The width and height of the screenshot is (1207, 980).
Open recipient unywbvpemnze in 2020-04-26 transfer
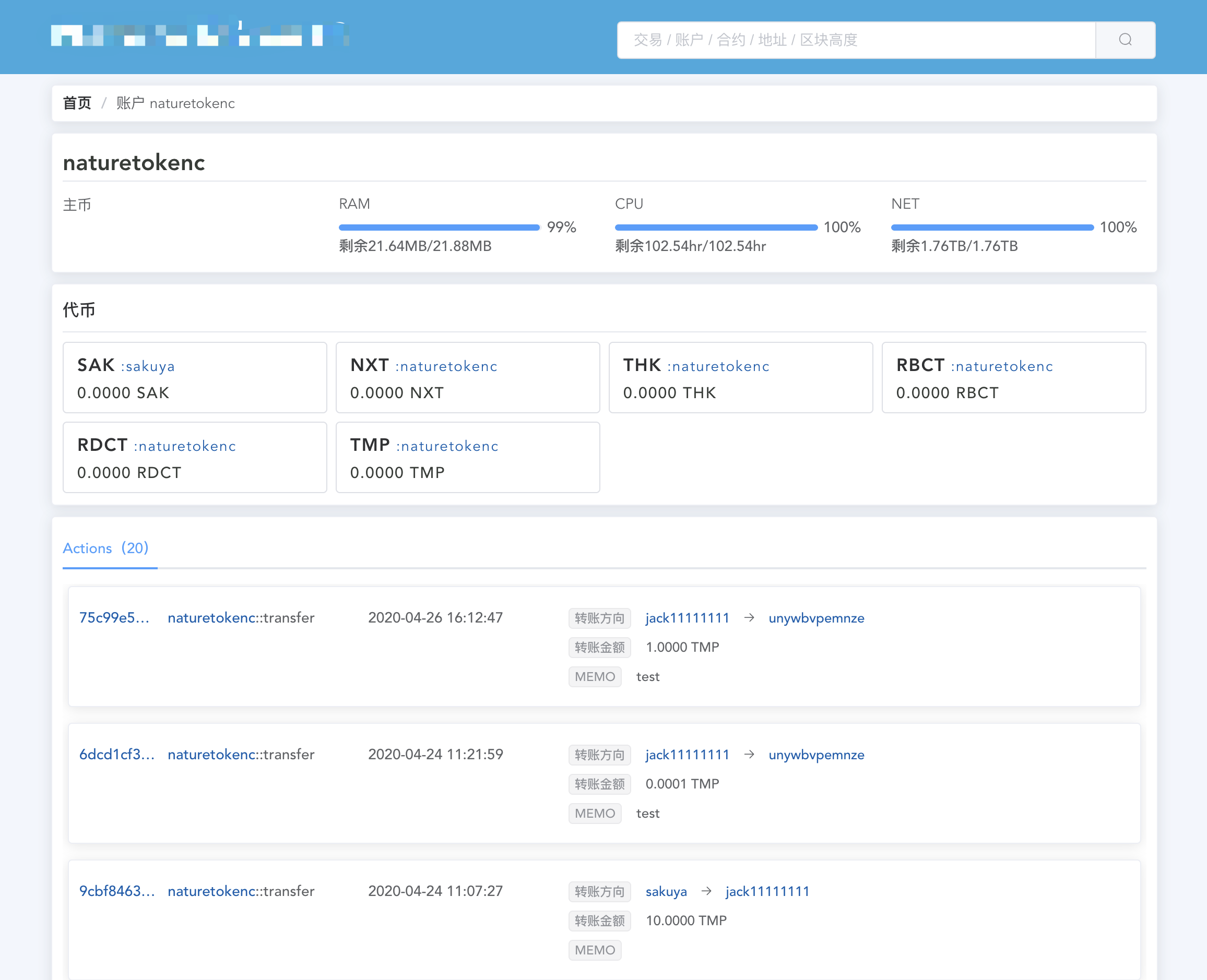coord(816,618)
